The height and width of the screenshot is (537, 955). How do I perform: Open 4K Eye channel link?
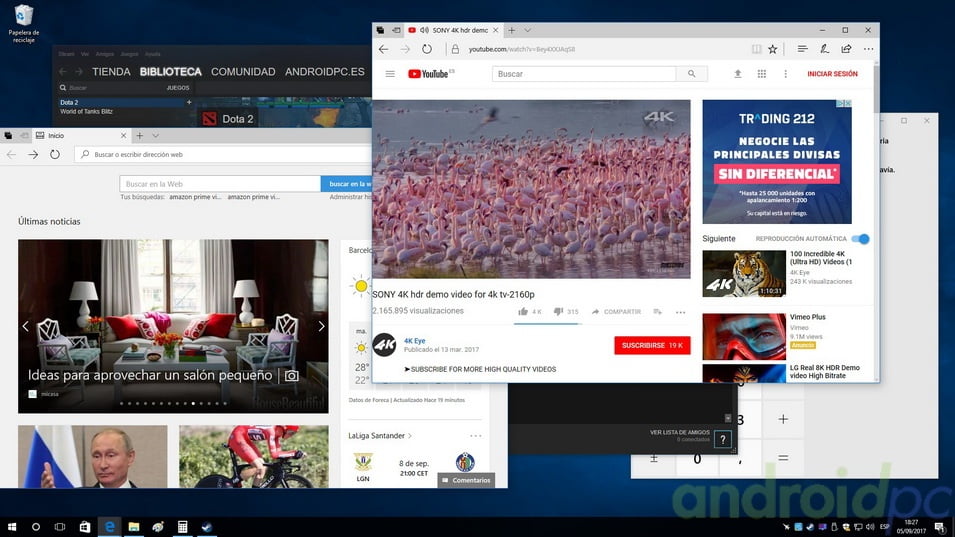click(415, 341)
